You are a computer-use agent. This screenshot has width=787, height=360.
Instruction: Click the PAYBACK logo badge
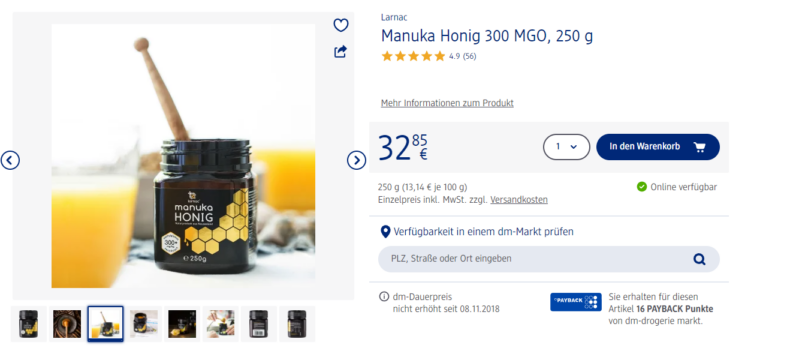click(576, 302)
